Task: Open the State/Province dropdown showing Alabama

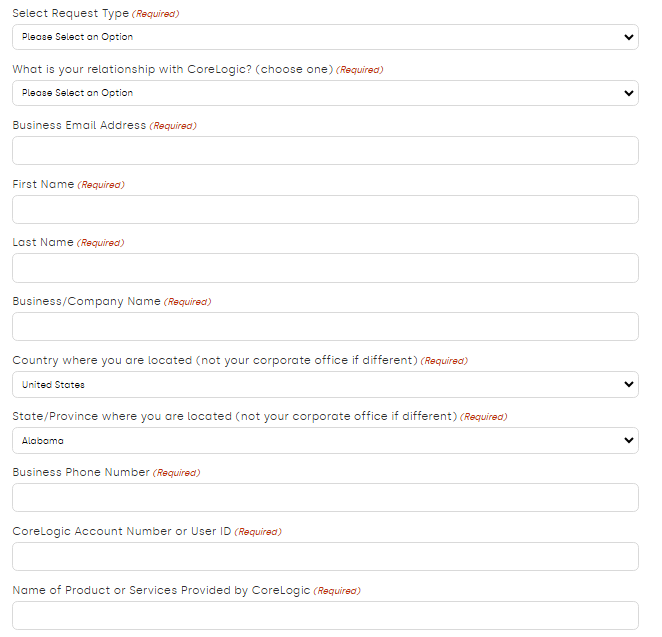Action: point(325,441)
